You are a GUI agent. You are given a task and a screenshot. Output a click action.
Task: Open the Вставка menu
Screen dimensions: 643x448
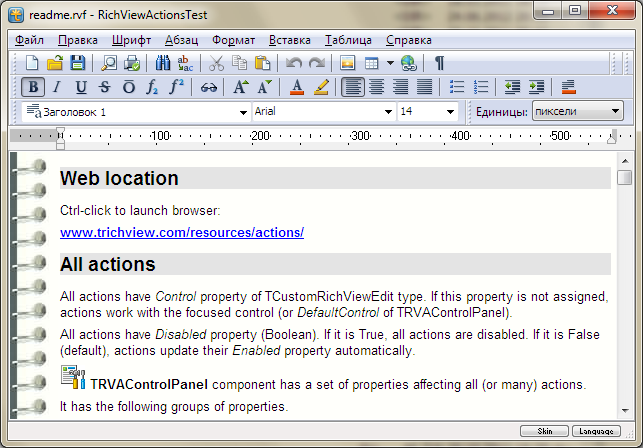pos(290,40)
